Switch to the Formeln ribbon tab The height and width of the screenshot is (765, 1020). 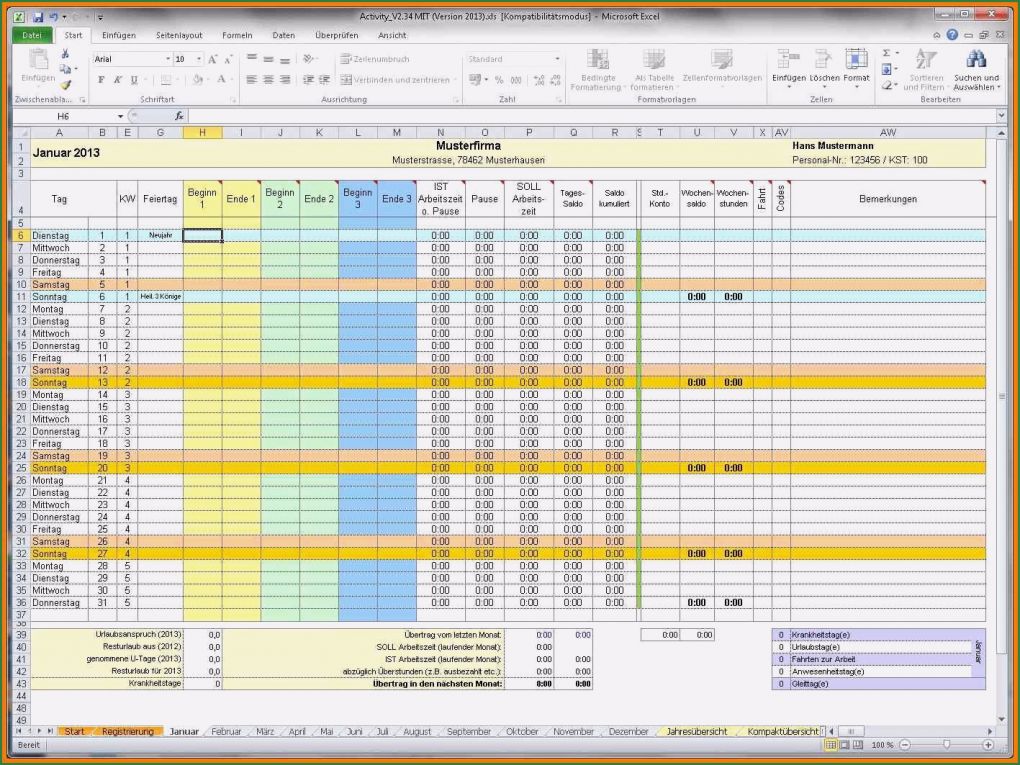tap(237, 35)
